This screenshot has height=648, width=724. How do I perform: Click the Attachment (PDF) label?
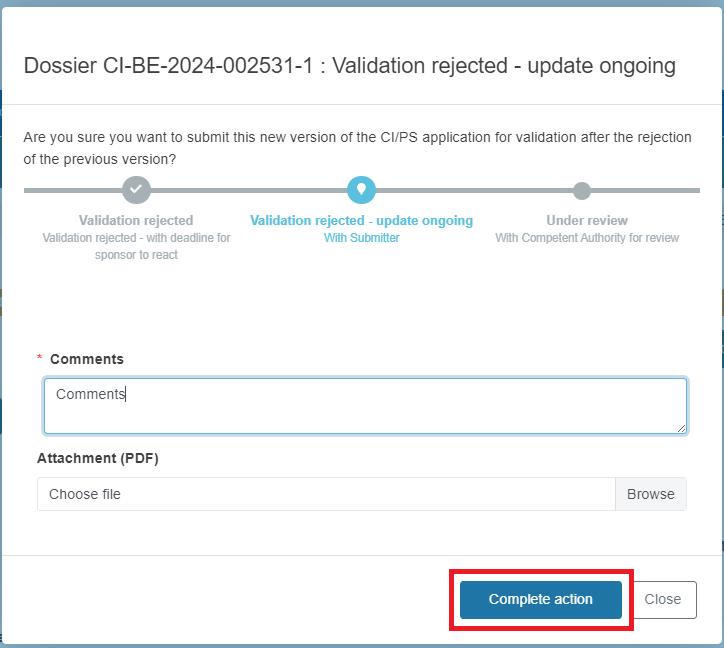[x=98, y=458]
